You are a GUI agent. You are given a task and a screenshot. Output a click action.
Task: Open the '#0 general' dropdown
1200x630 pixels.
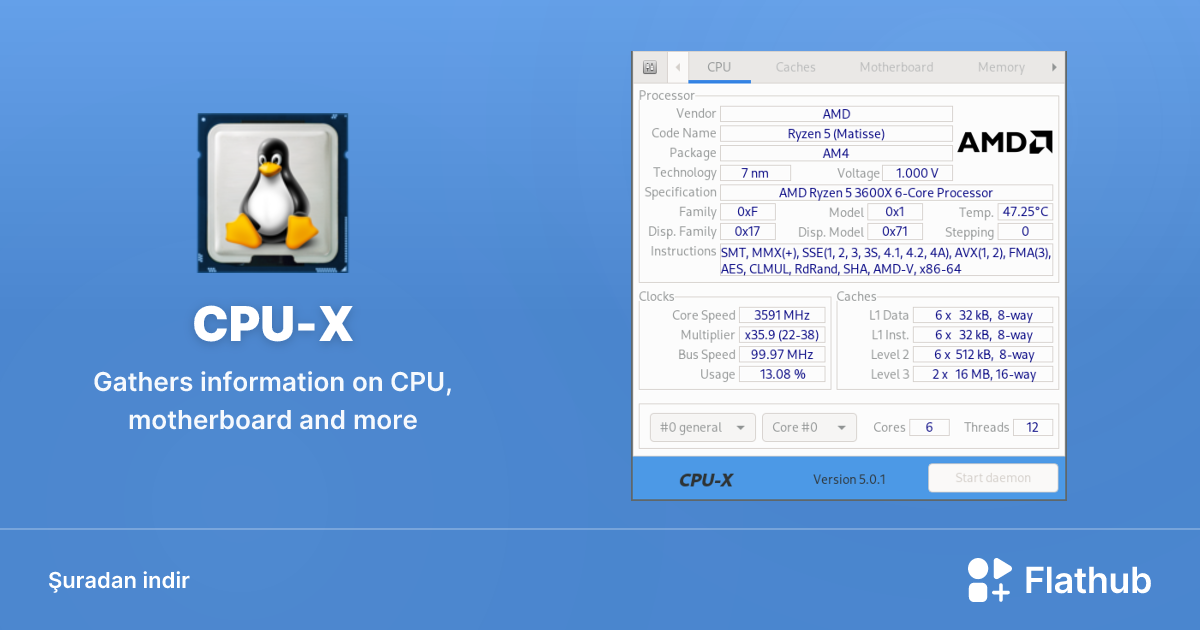(702, 427)
